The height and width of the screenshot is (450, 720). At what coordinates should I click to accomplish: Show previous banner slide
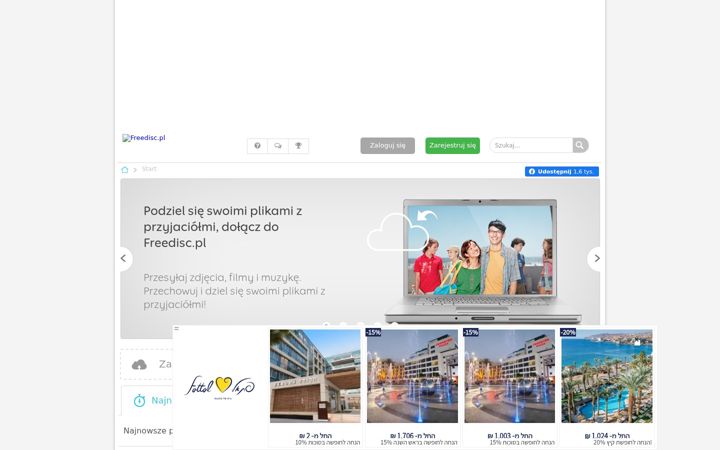point(124,259)
